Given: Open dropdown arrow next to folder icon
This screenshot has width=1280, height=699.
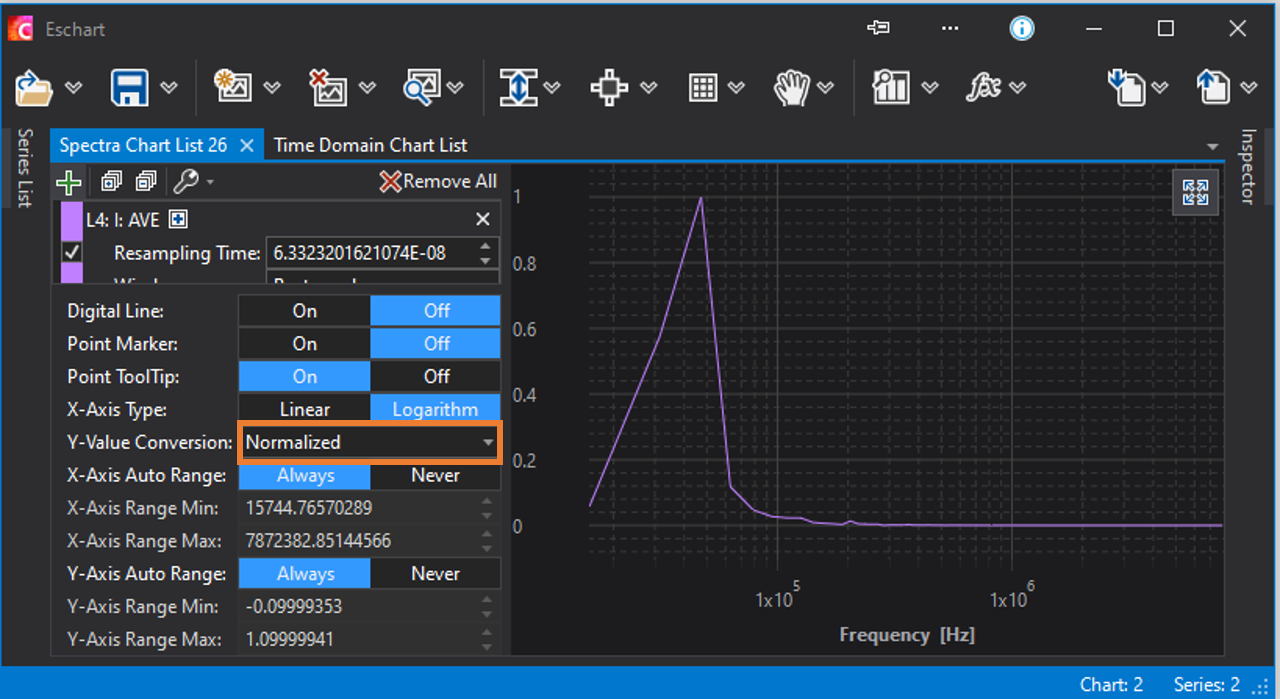Looking at the screenshot, I should tap(73, 88).
